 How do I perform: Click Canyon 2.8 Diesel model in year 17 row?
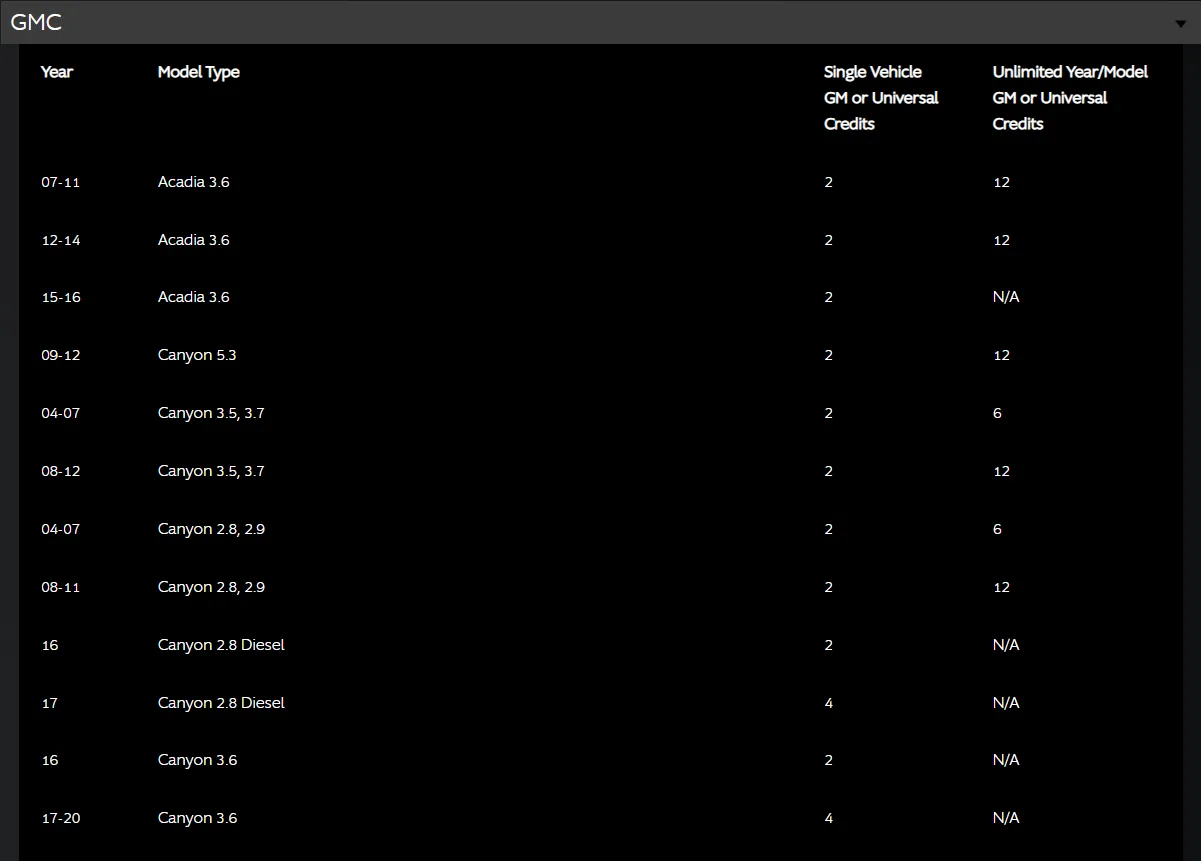(x=221, y=703)
